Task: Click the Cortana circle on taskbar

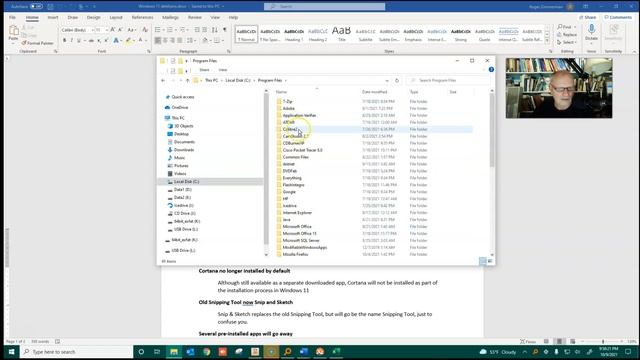Action: coord(141,351)
